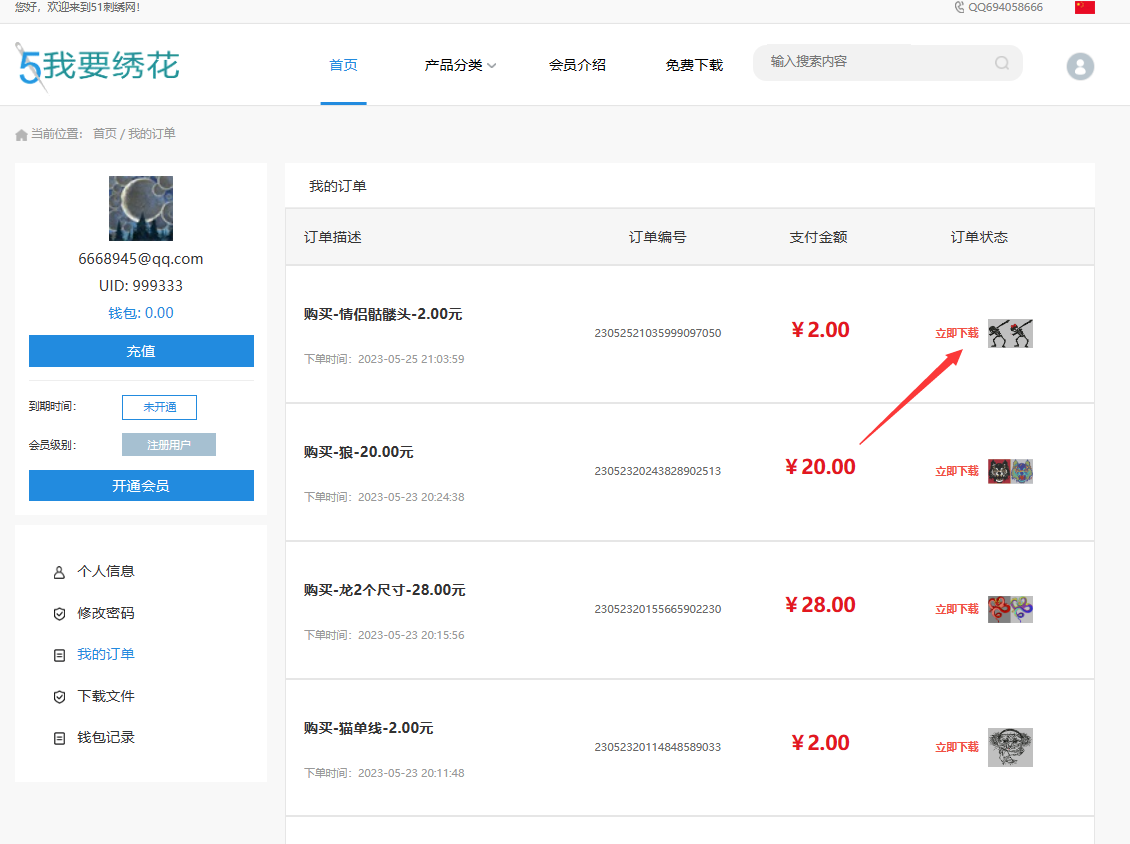Select order title 购买-狼-20.00元
This screenshot has height=844, width=1130.
tap(358, 452)
